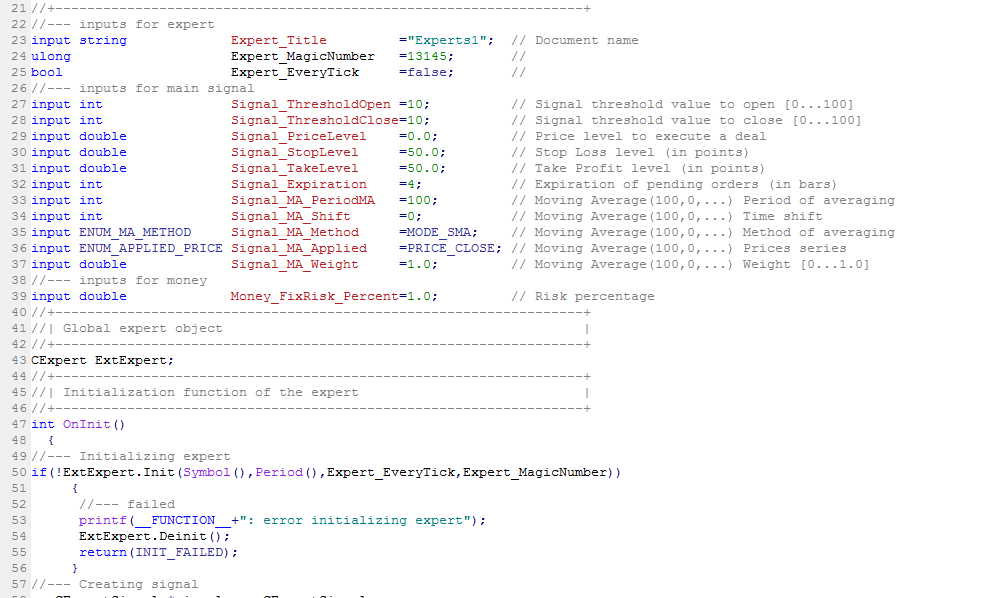Click the Signal_ThresholdOpen variable name
Viewport: 982px width, 598px height.
click(311, 105)
